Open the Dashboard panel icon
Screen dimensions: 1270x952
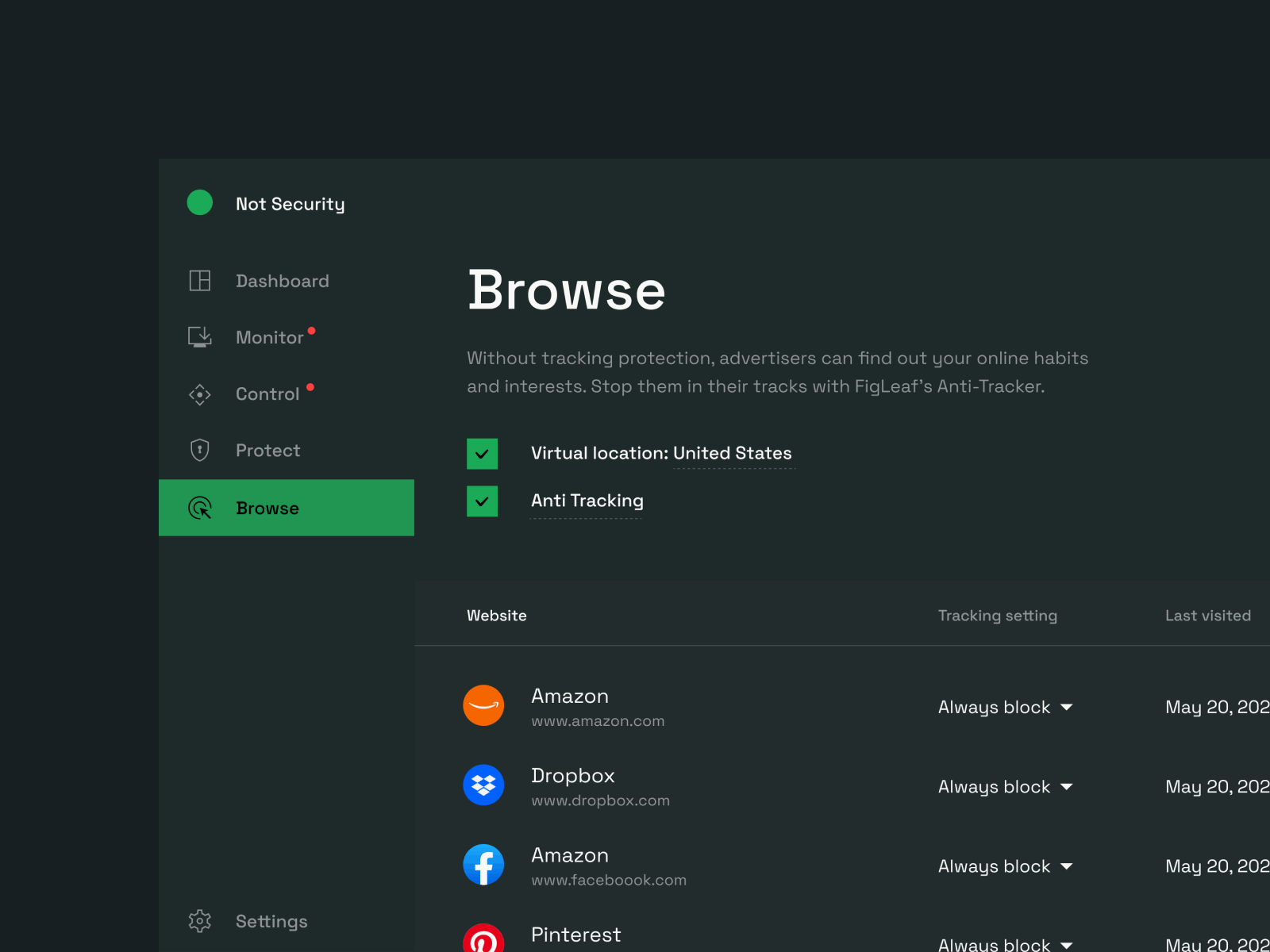[199, 280]
